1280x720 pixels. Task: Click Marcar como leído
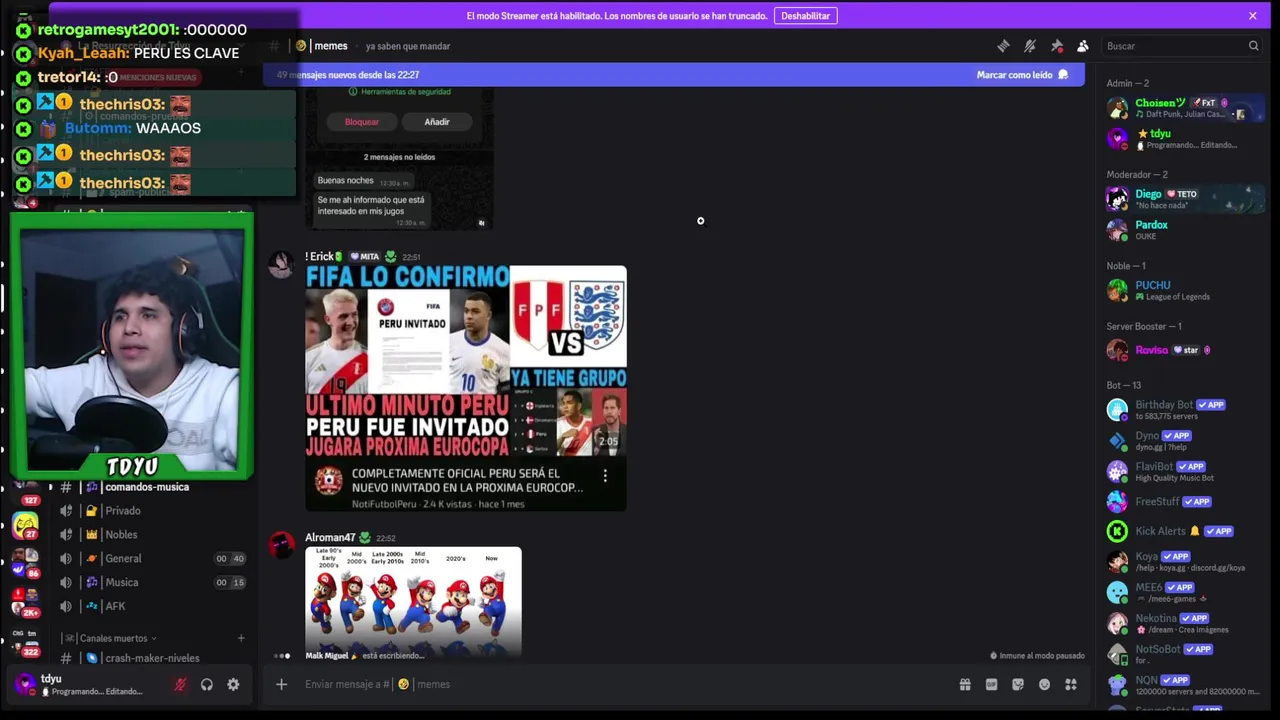coord(1022,75)
